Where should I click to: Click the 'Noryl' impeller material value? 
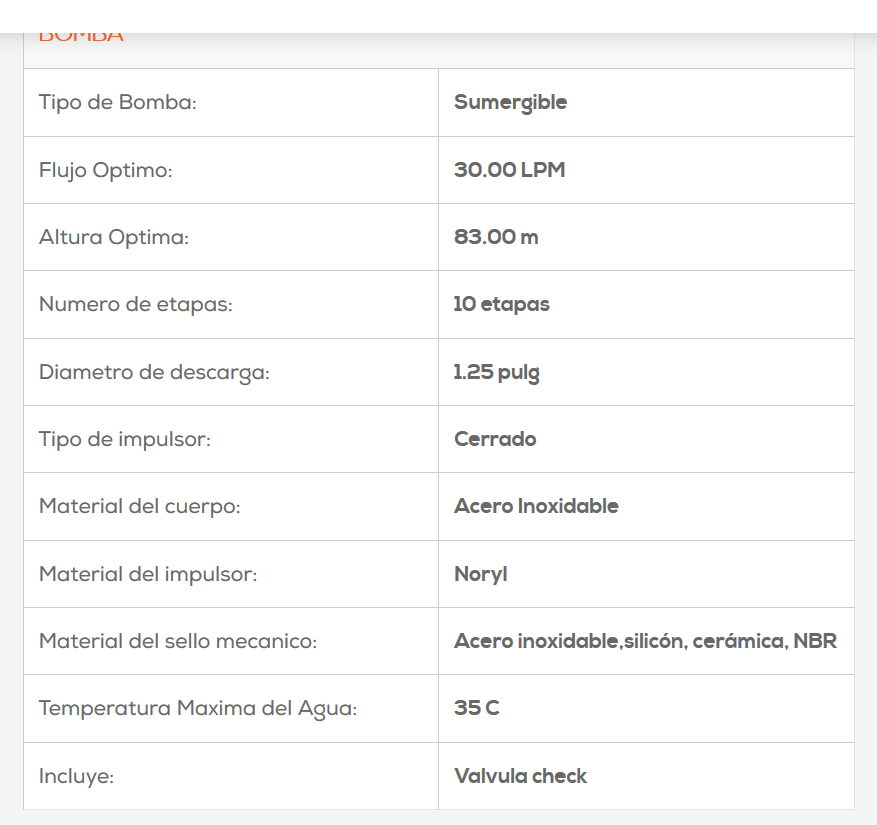(x=480, y=575)
